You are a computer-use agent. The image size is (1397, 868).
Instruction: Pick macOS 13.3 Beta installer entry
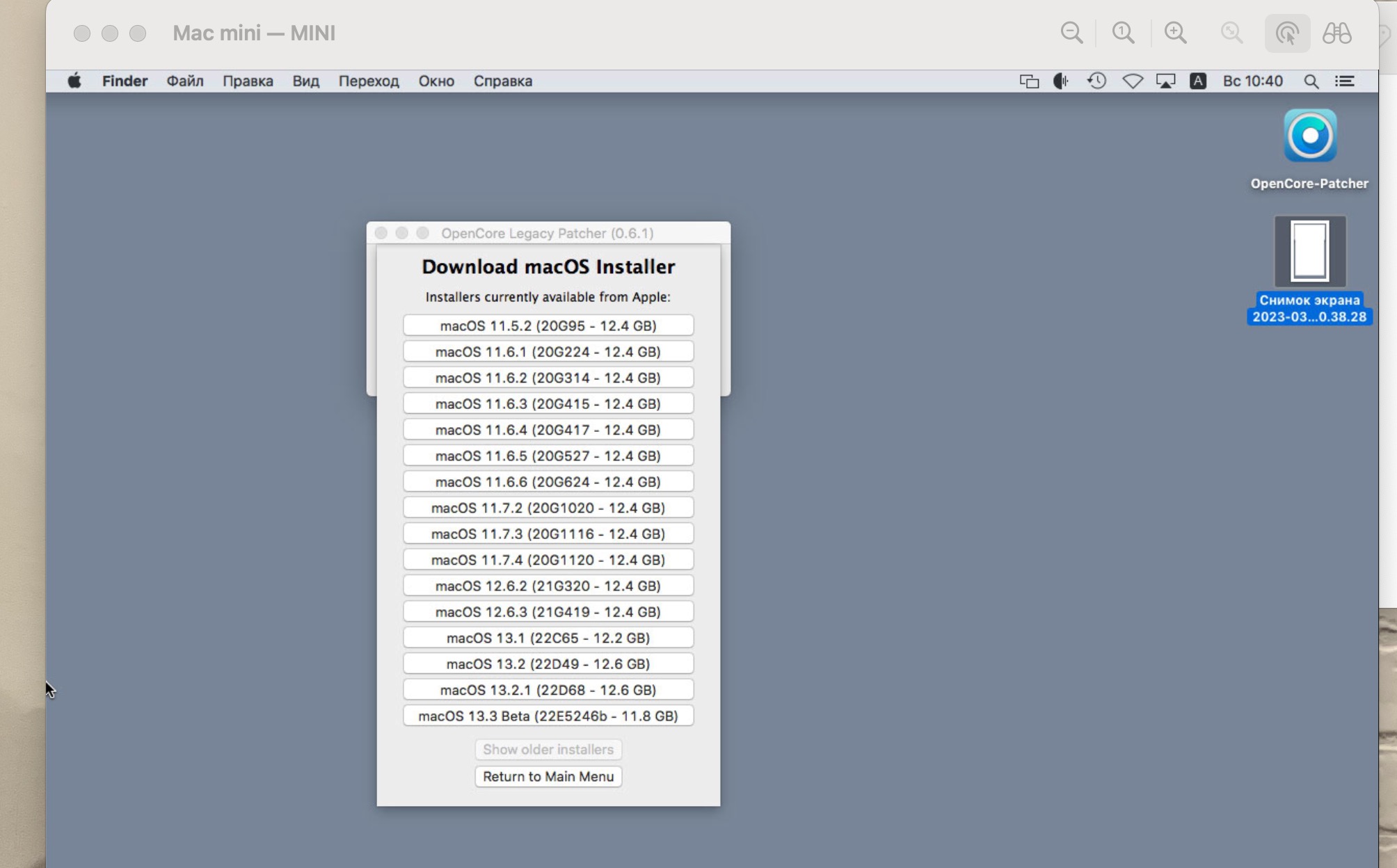[x=548, y=716]
